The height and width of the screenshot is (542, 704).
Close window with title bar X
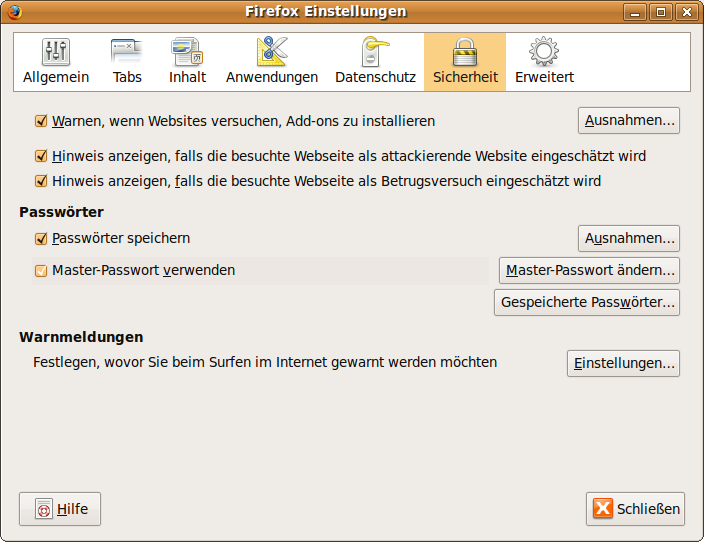pos(687,12)
